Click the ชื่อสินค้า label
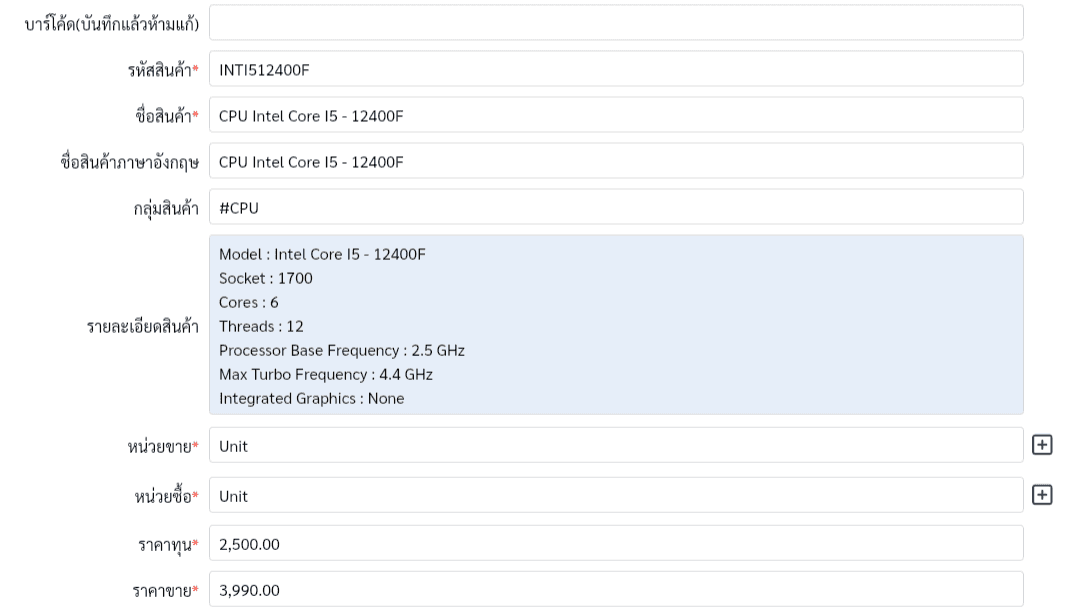 (167, 116)
